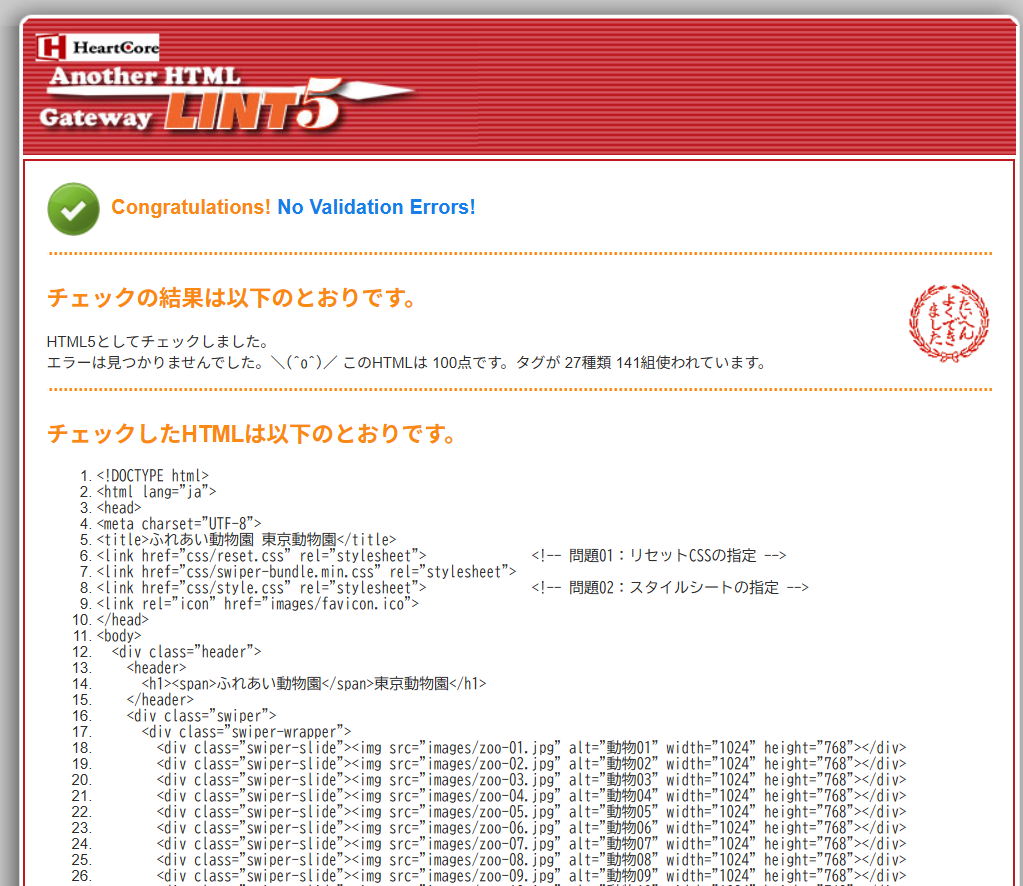
Task: Click the reset.css link code line
Action: point(261,555)
